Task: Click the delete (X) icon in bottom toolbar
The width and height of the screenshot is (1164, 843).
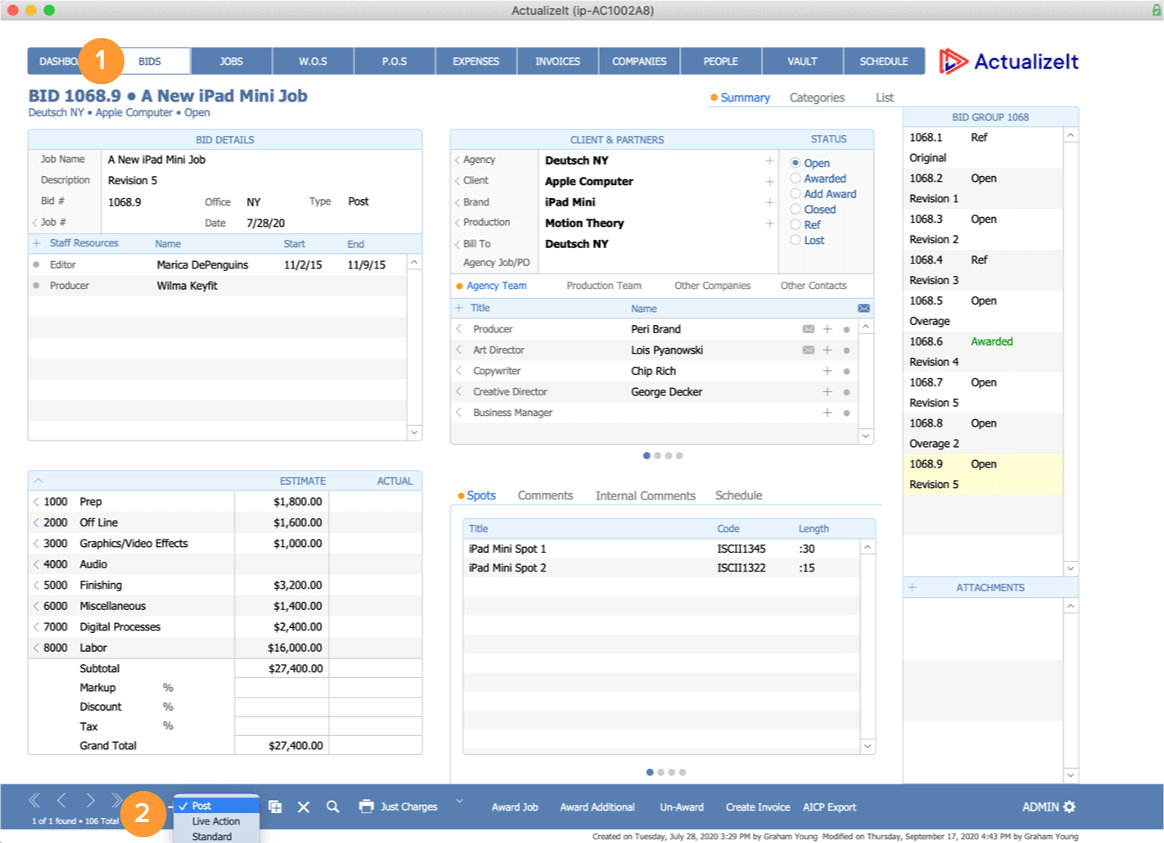Action: point(304,806)
